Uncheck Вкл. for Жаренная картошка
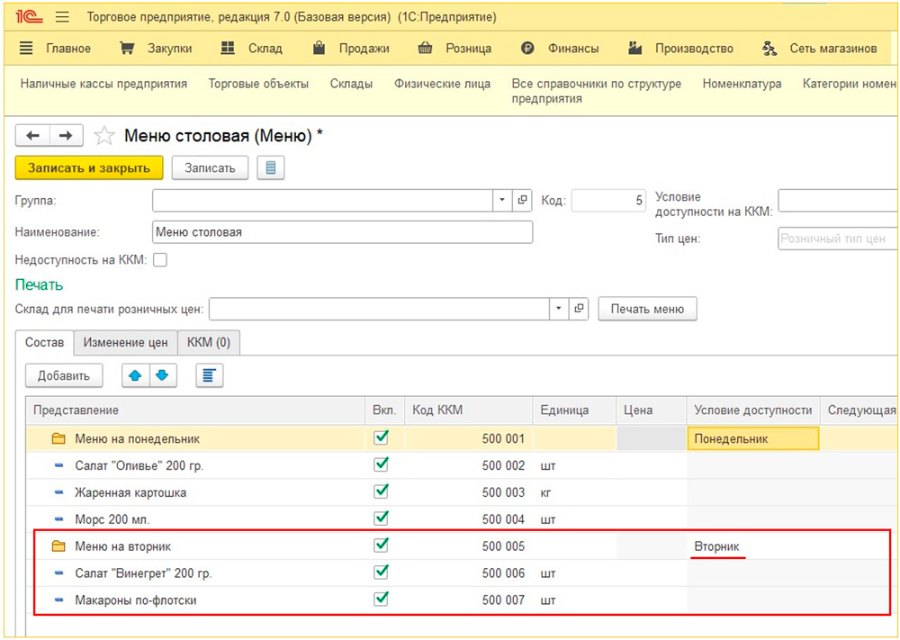The image size is (900, 640). point(381,492)
